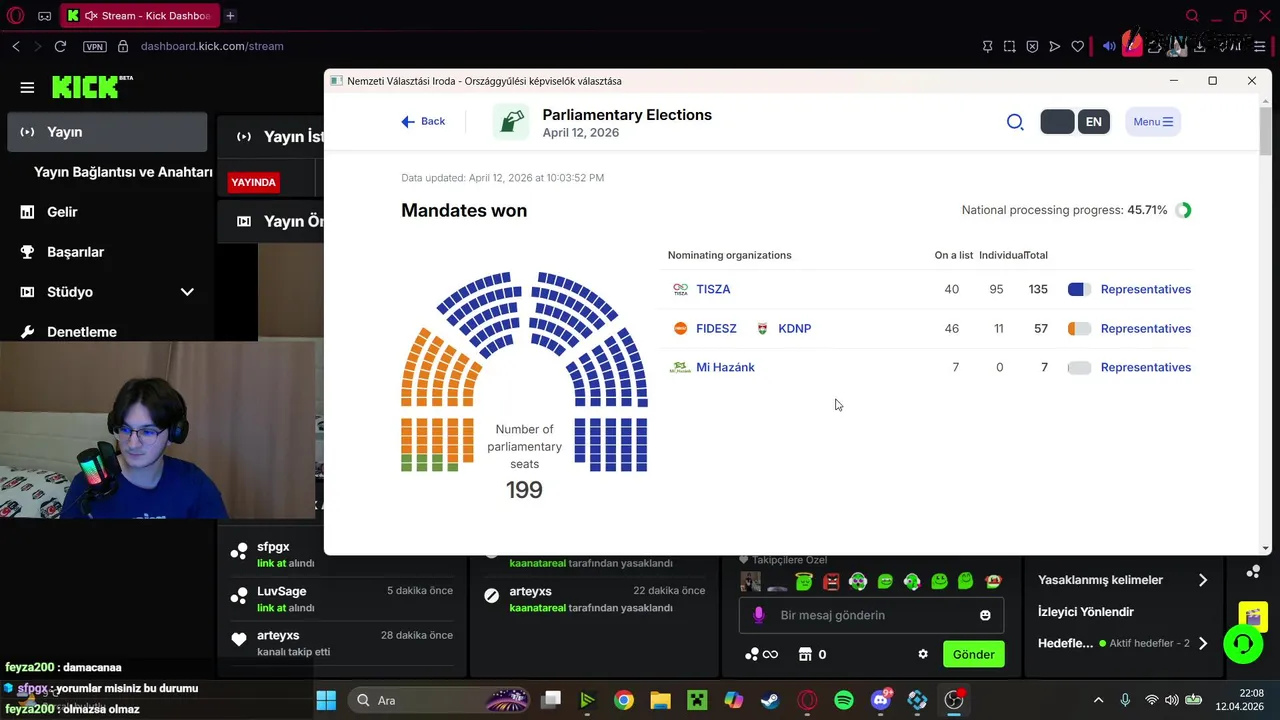This screenshot has width=1280, height=720.
Task: Click the sfpgx activity entry
Action: coord(341,554)
